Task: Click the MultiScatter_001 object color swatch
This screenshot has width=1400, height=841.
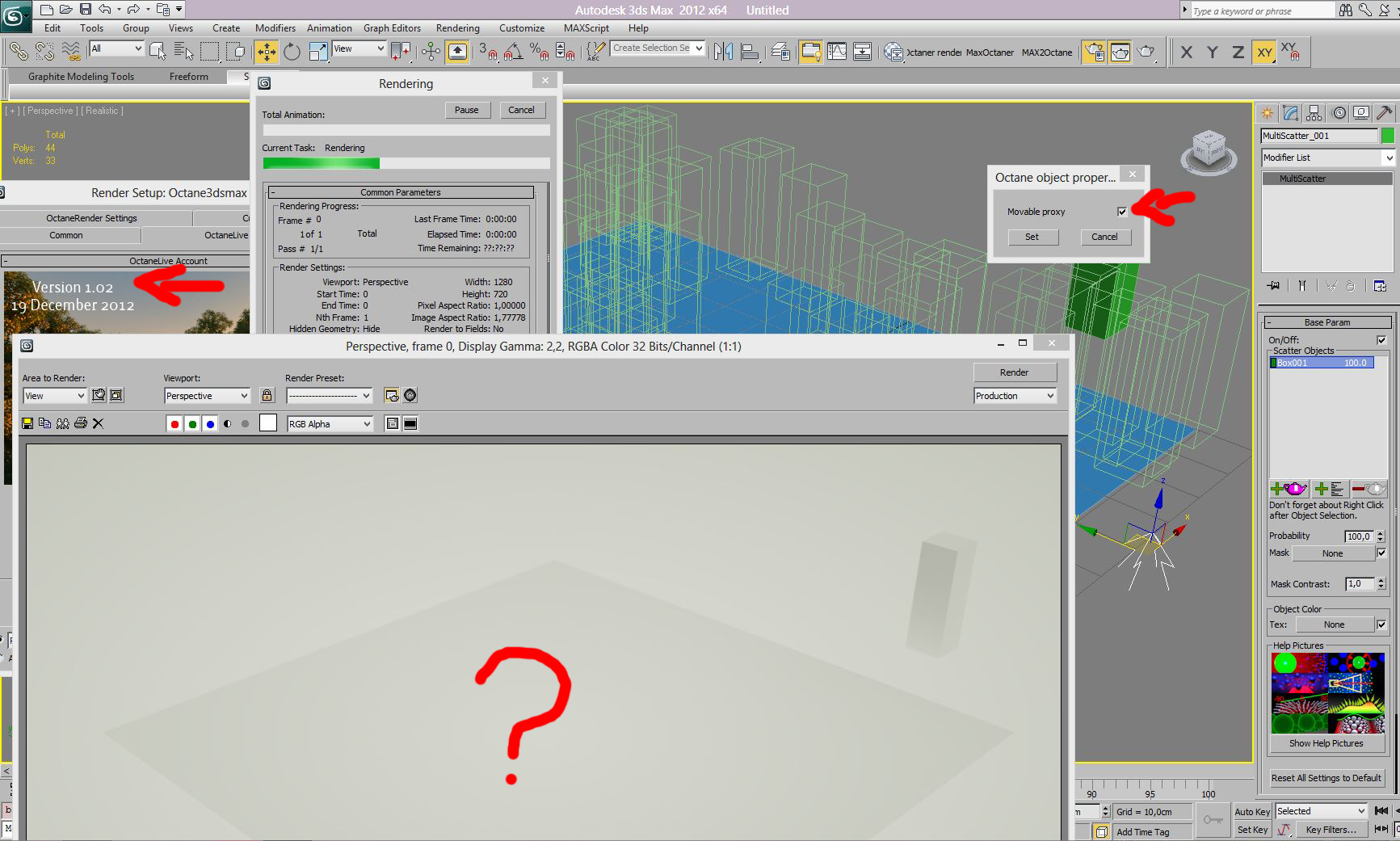Action: (x=1388, y=136)
